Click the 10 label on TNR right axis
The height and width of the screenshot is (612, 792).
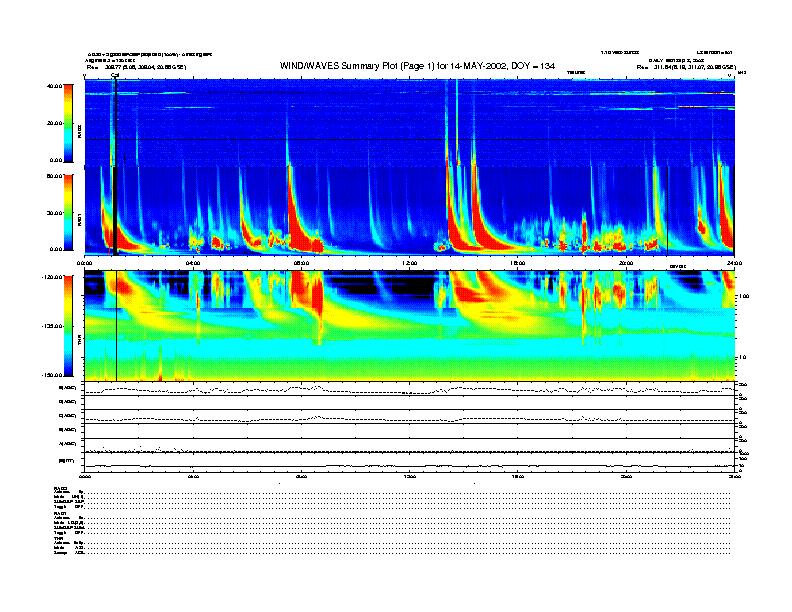coord(744,358)
